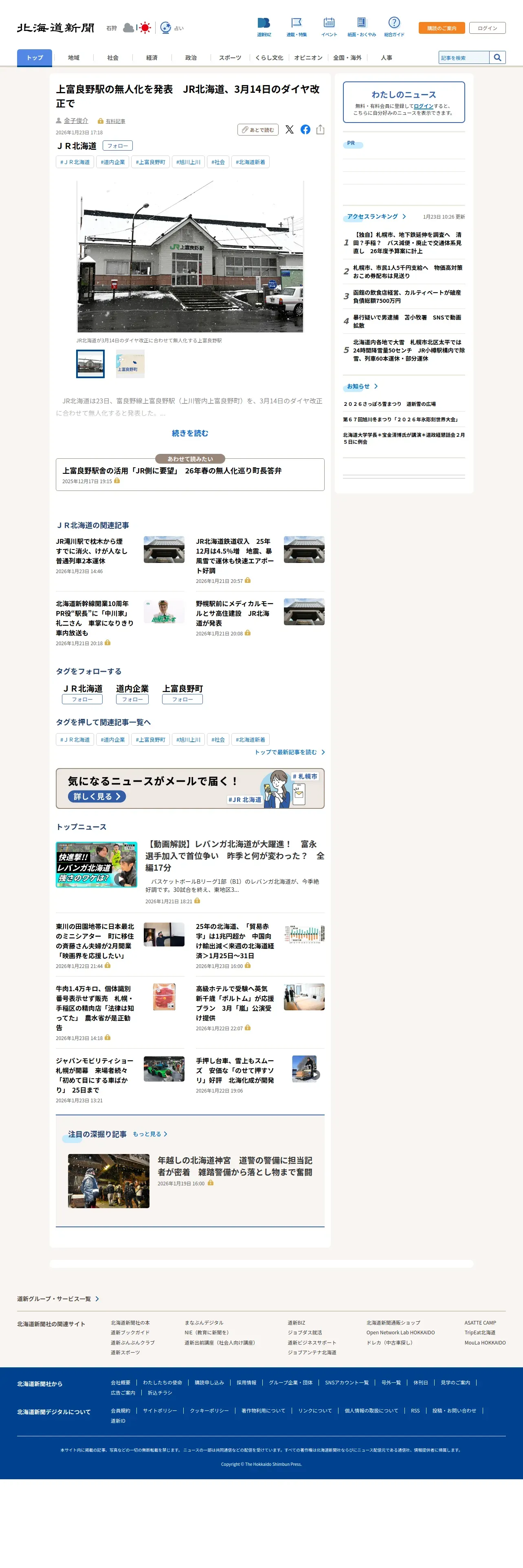
Task: Select the station photo thumbnail
Action: click(90, 364)
